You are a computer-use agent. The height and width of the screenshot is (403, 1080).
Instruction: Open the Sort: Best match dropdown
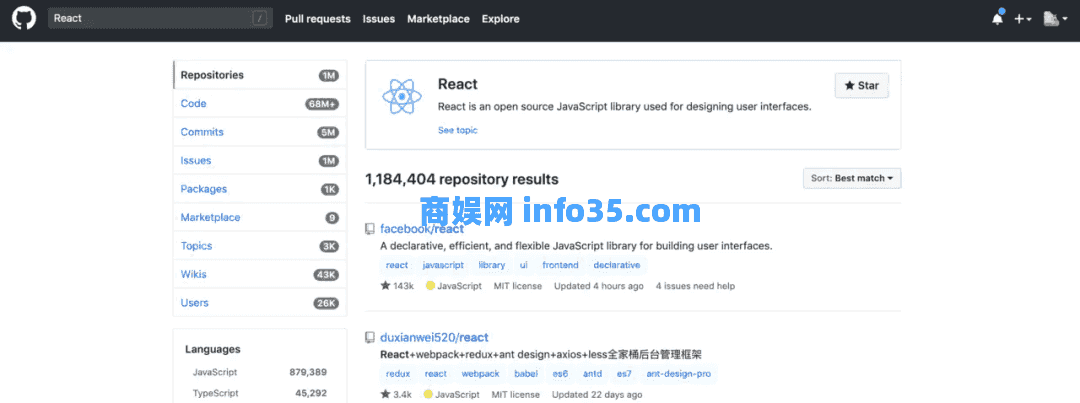pyautogui.click(x=852, y=178)
